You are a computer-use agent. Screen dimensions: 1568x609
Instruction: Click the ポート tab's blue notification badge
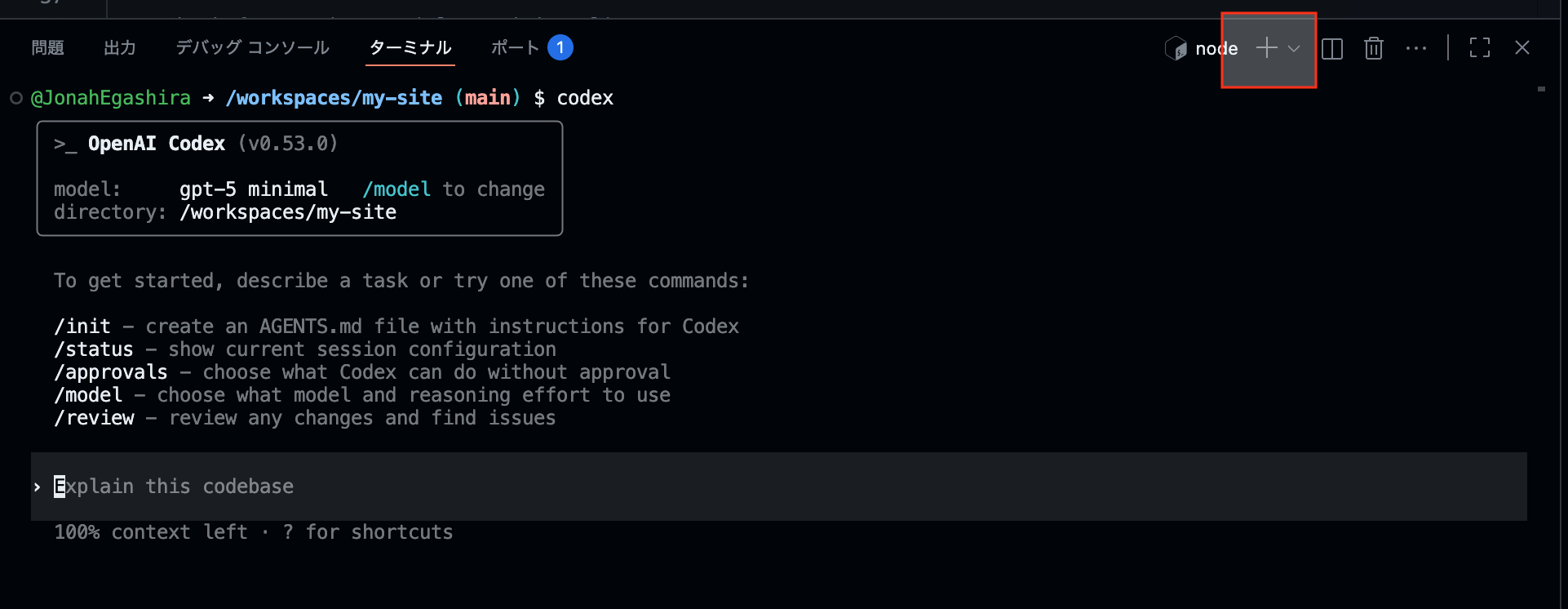point(560,47)
